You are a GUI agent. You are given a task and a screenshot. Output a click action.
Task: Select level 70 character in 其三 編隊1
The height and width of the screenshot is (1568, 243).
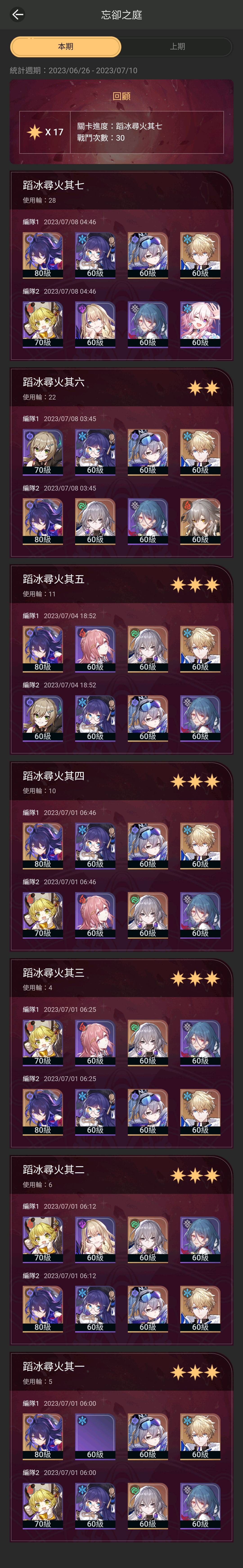[x=43, y=1043]
